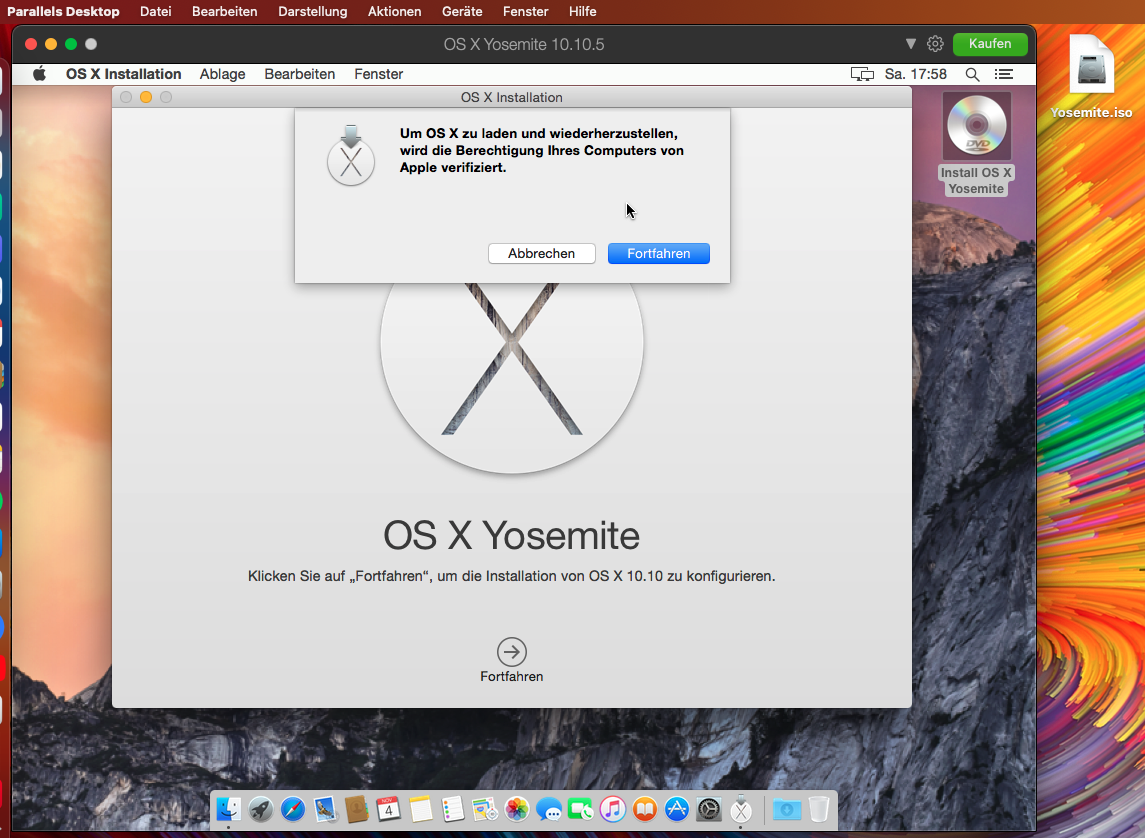Screen dimensions: 1145x838
Task: Open System Preferences from the dock
Action: tap(709, 810)
